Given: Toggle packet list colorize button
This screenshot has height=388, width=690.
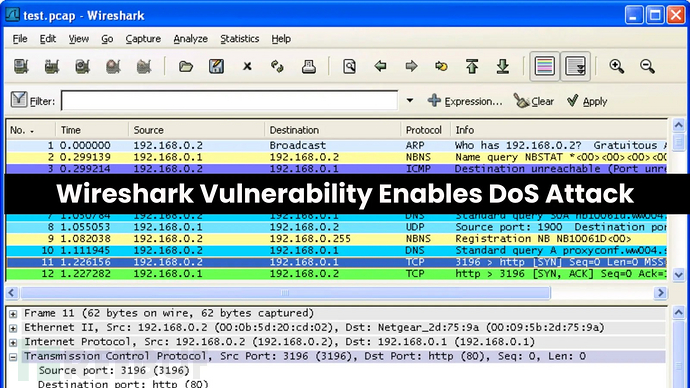Looking at the screenshot, I should [x=544, y=66].
